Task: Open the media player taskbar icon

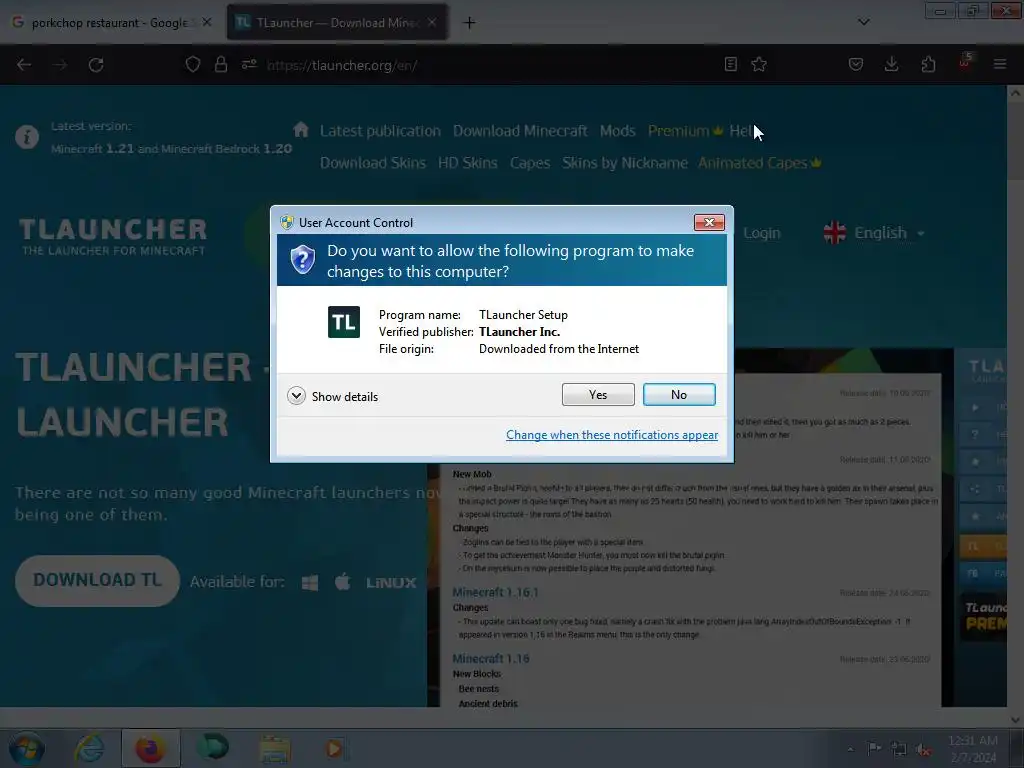Action: [335, 748]
